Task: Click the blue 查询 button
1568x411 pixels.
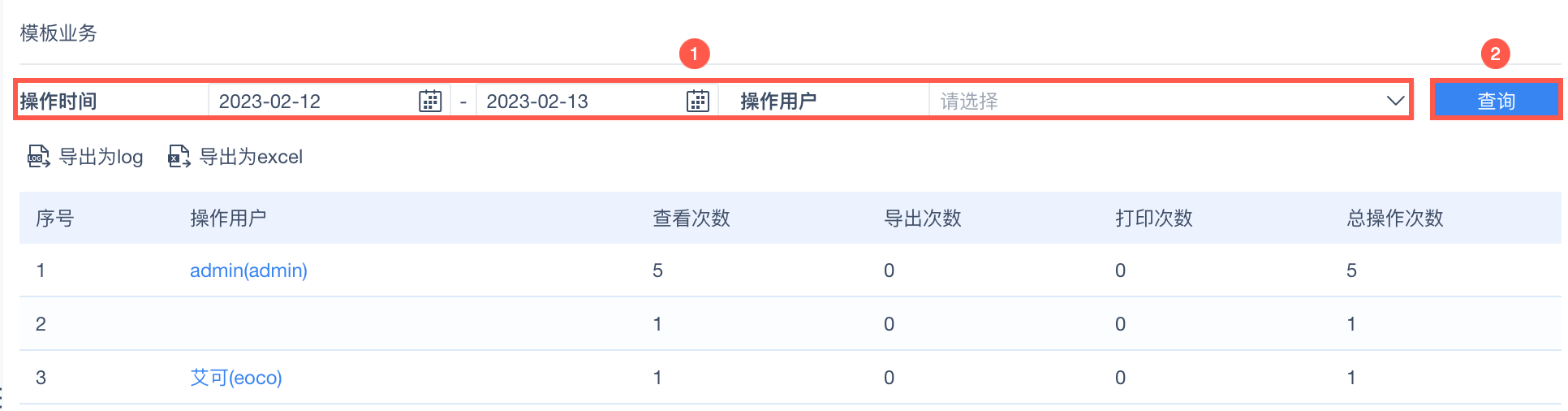Action: coord(1496,101)
